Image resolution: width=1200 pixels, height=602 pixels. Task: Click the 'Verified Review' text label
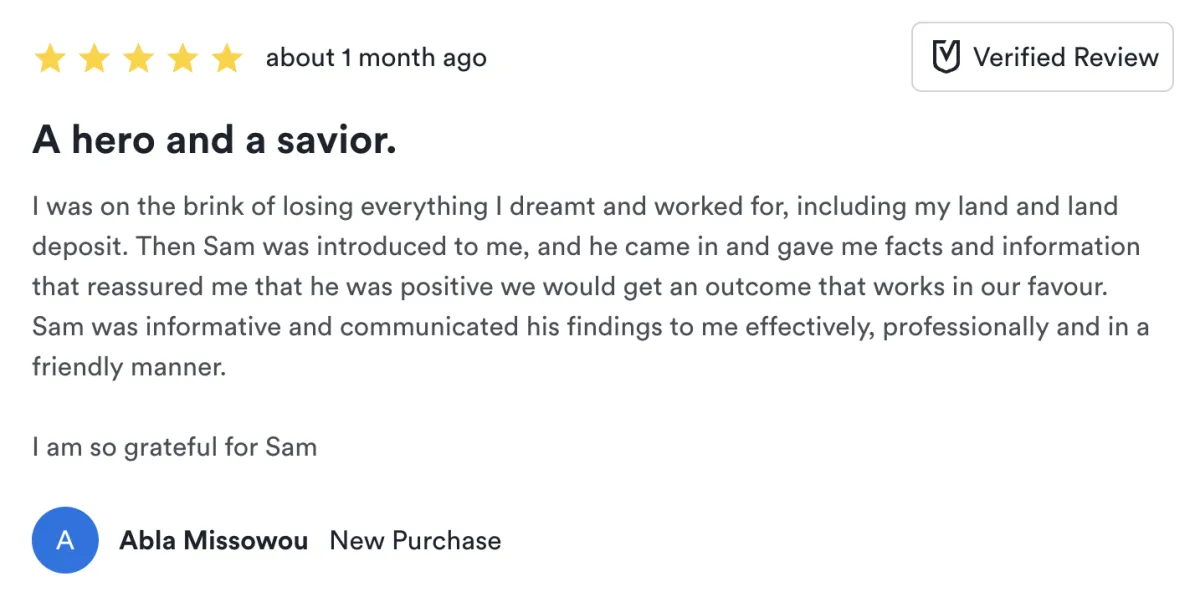click(1066, 58)
